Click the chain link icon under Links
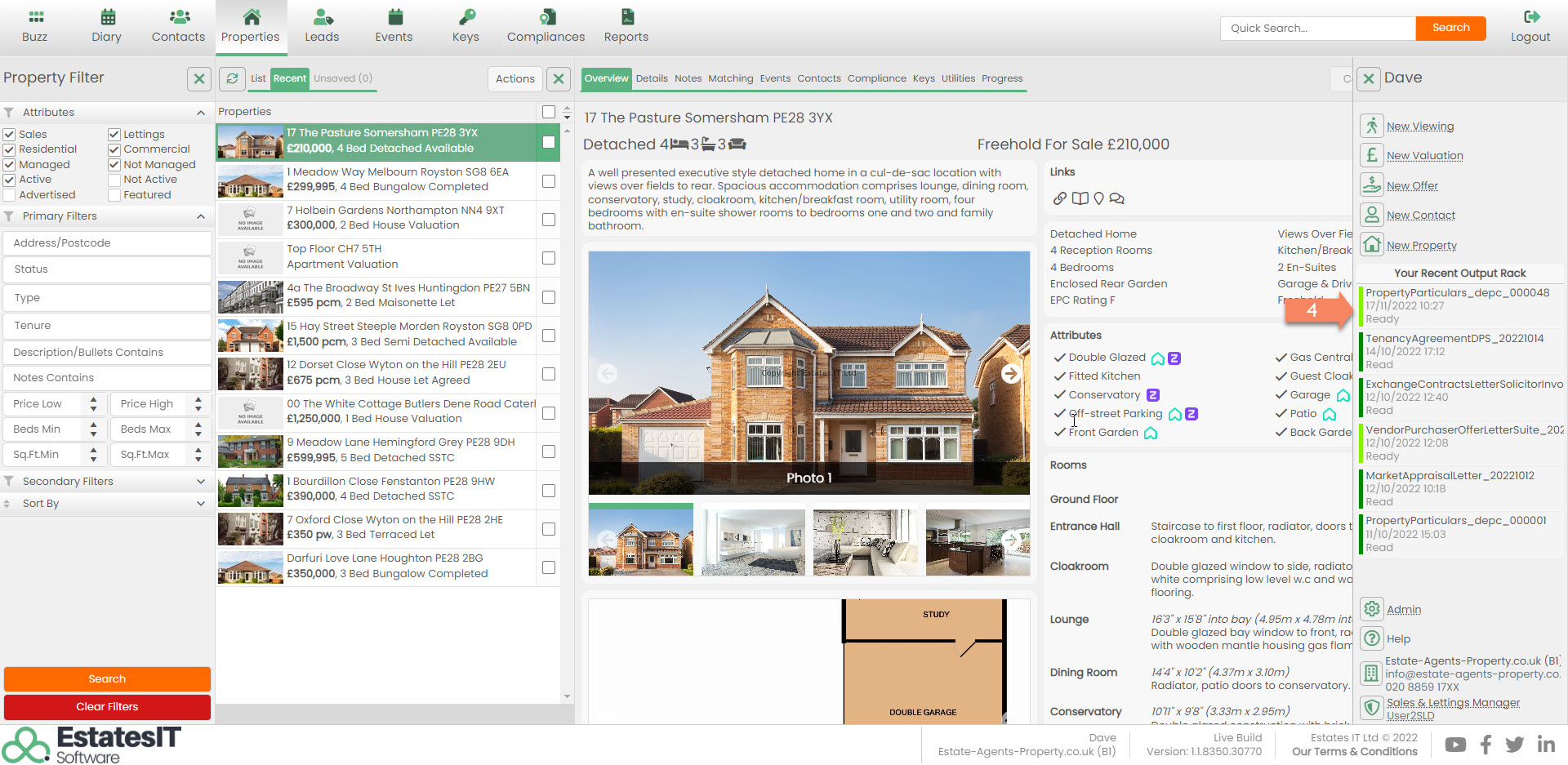The width and height of the screenshot is (1568, 765). pos(1059,198)
